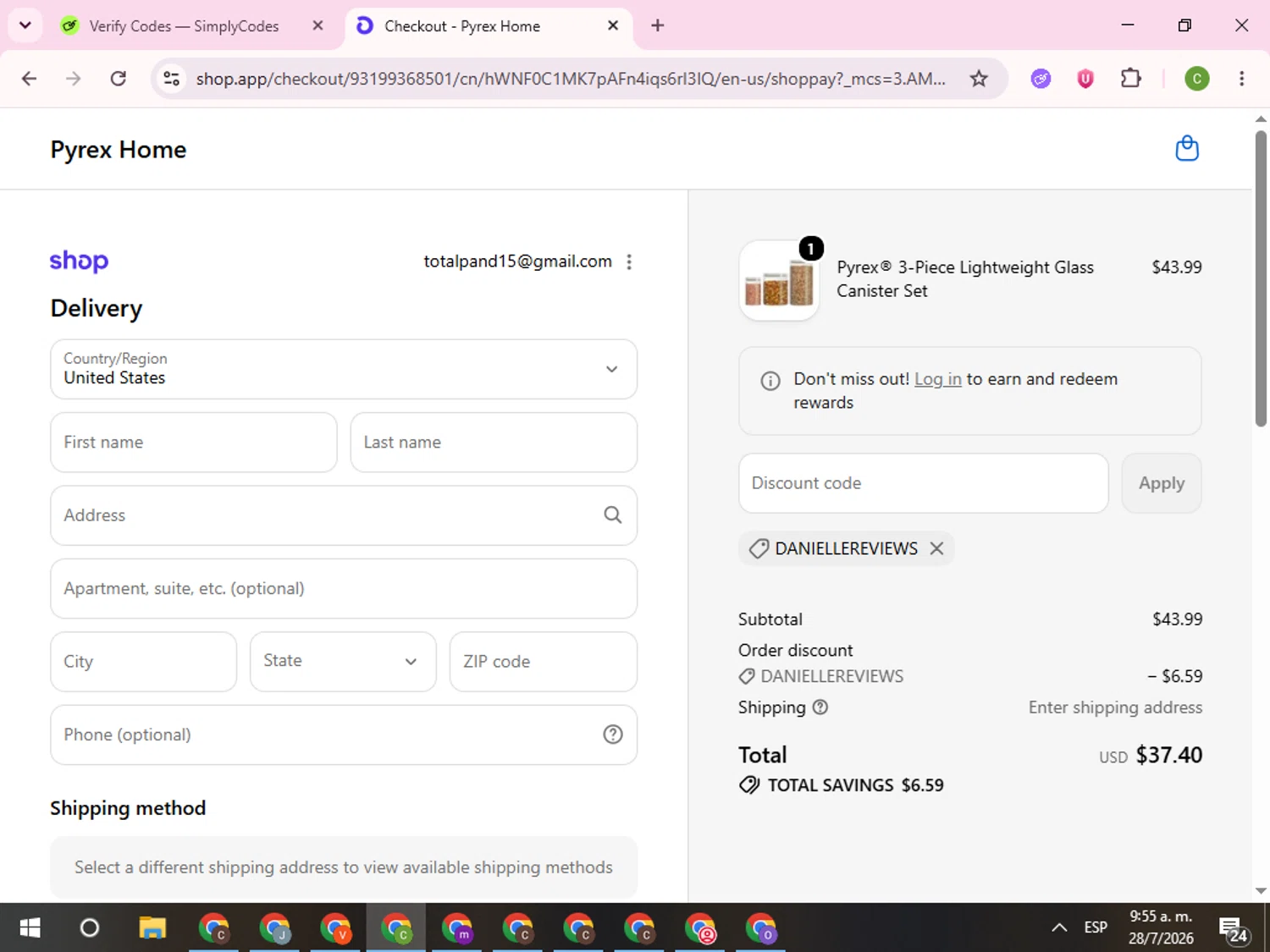Click the Shop logo above Delivery

(79, 261)
